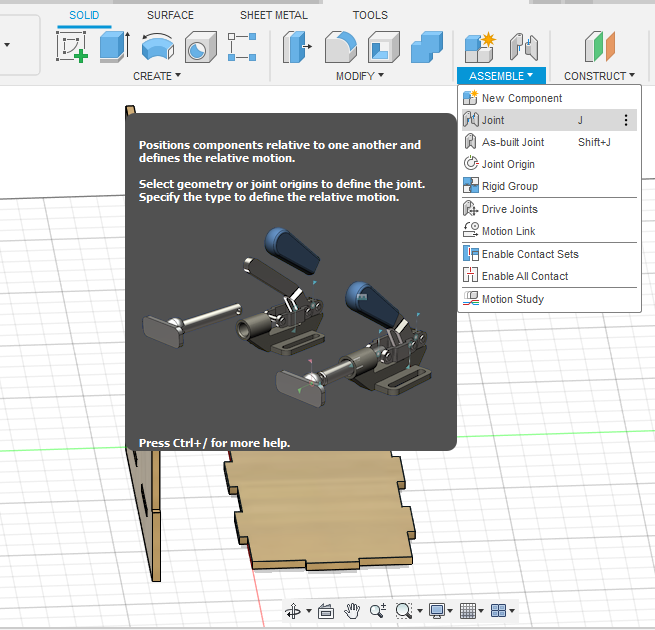Open Grid and Snaps dropdown arrow
The image size is (655, 630).
[x=481, y=611]
